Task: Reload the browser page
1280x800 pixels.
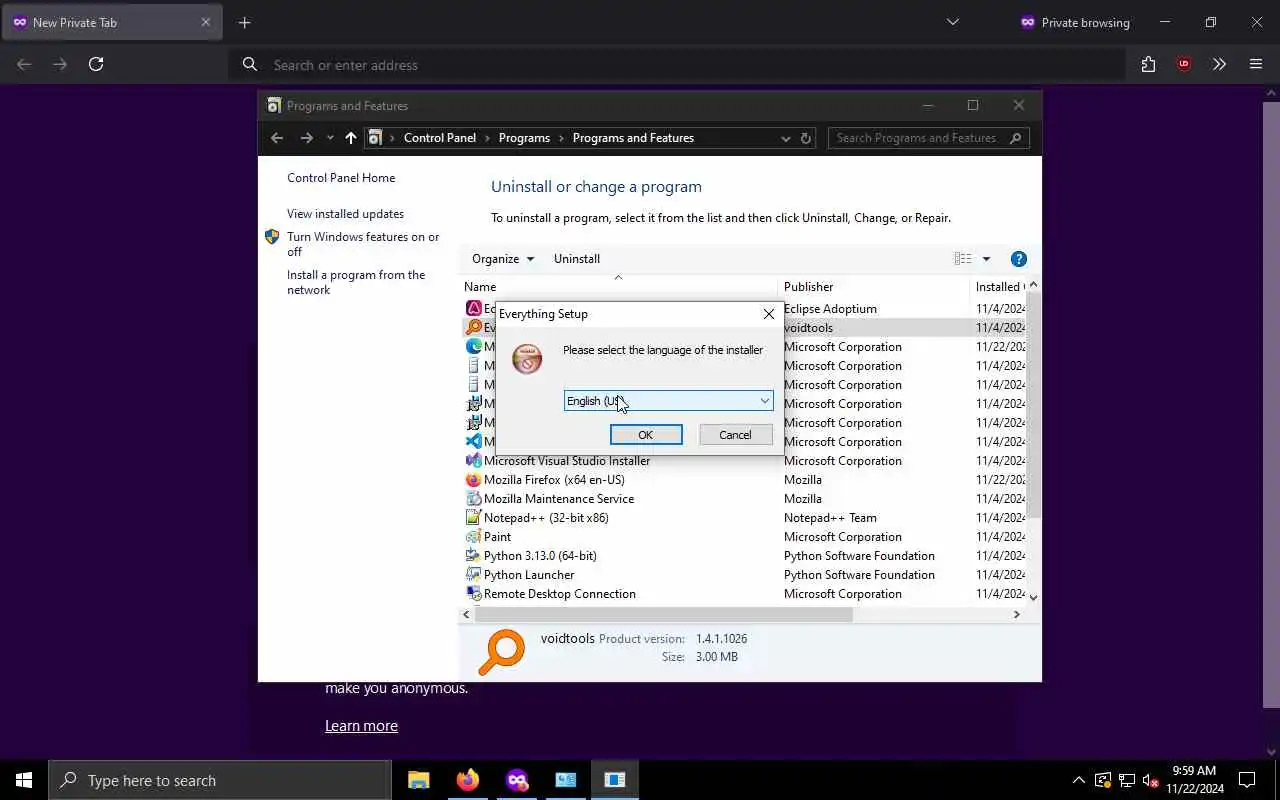Action: [x=96, y=64]
